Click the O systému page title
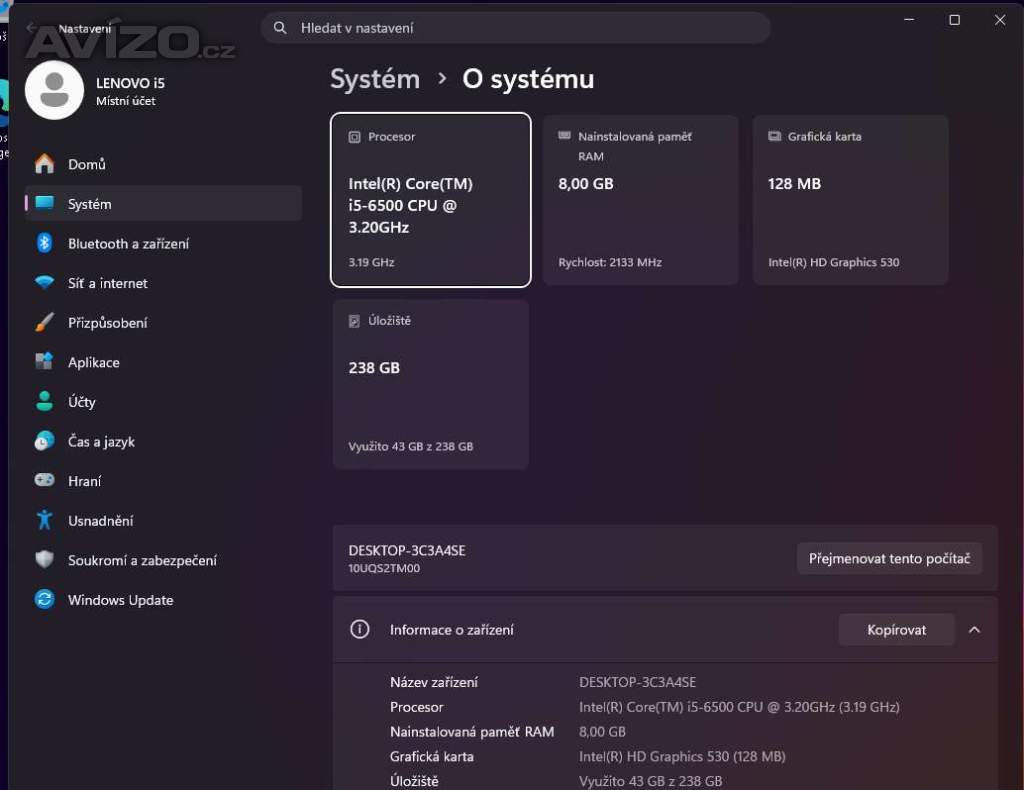1024x790 pixels. click(x=528, y=79)
